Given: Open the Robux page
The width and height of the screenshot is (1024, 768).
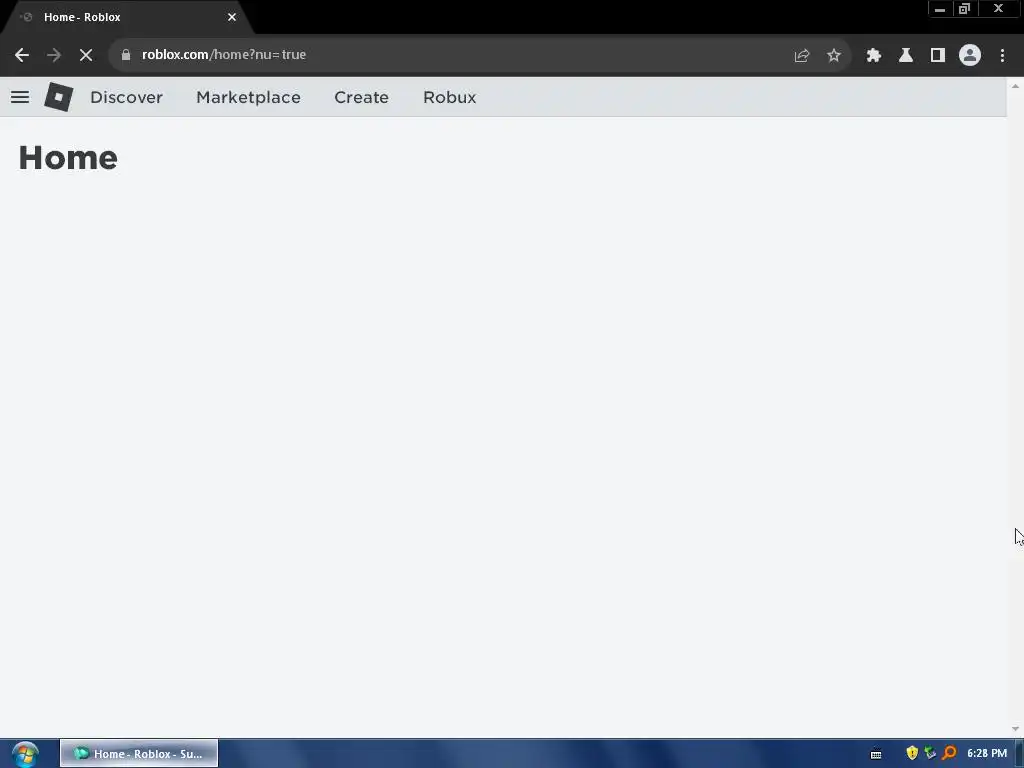Looking at the screenshot, I should click(x=449, y=97).
